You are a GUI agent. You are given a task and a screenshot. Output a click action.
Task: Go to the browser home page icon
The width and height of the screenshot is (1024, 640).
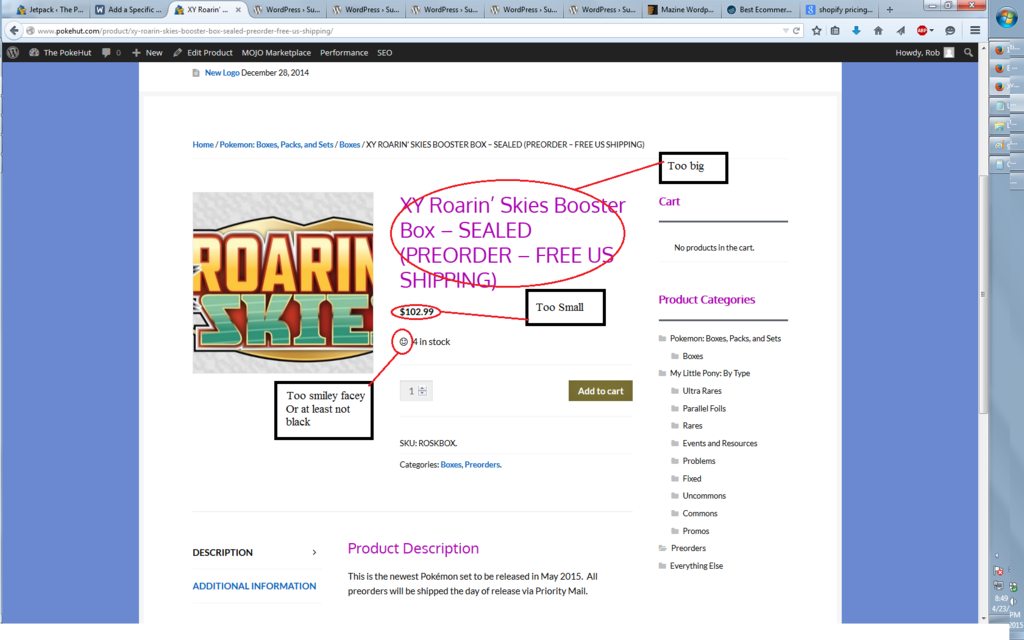tap(878, 30)
